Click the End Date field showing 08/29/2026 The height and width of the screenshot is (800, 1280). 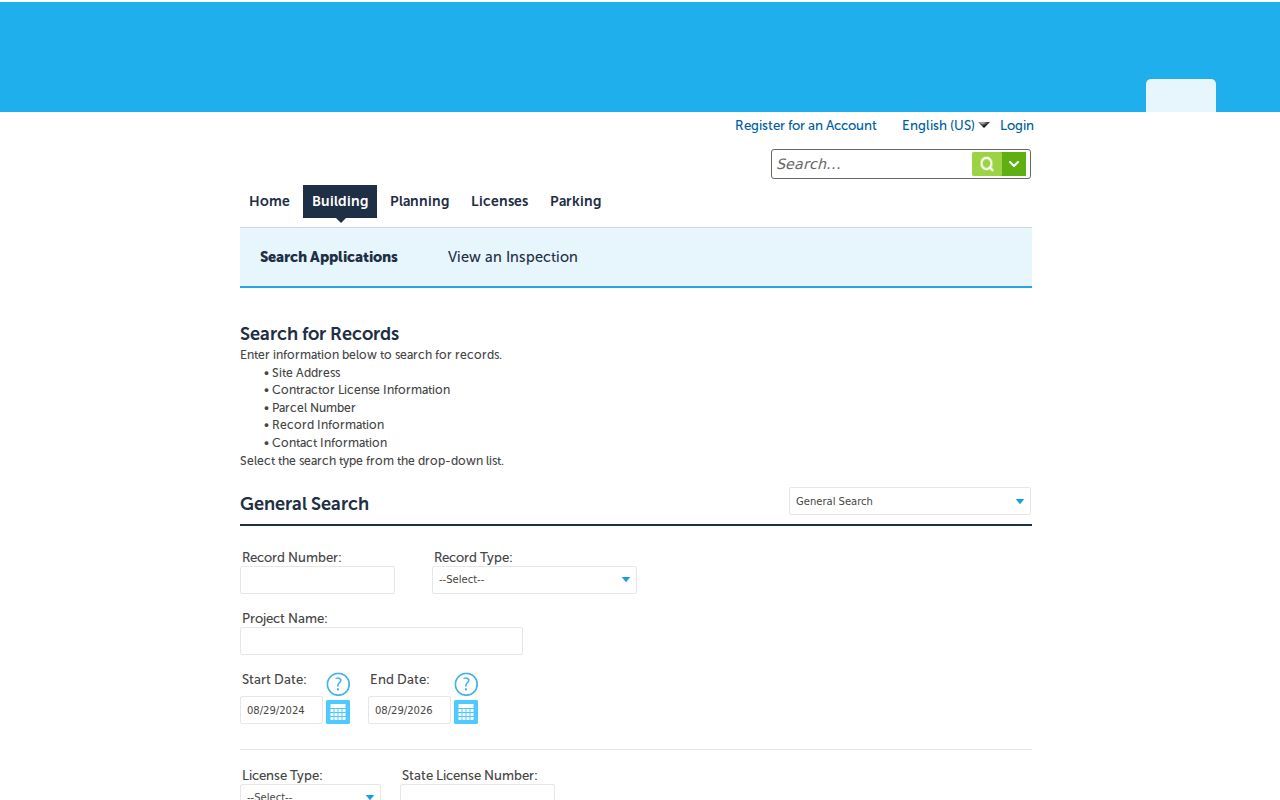409,710
